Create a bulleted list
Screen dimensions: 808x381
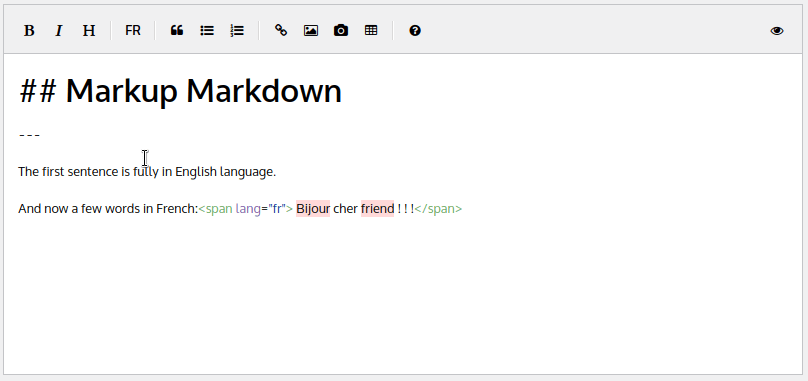pyautogui.click(x=207, y=31)
